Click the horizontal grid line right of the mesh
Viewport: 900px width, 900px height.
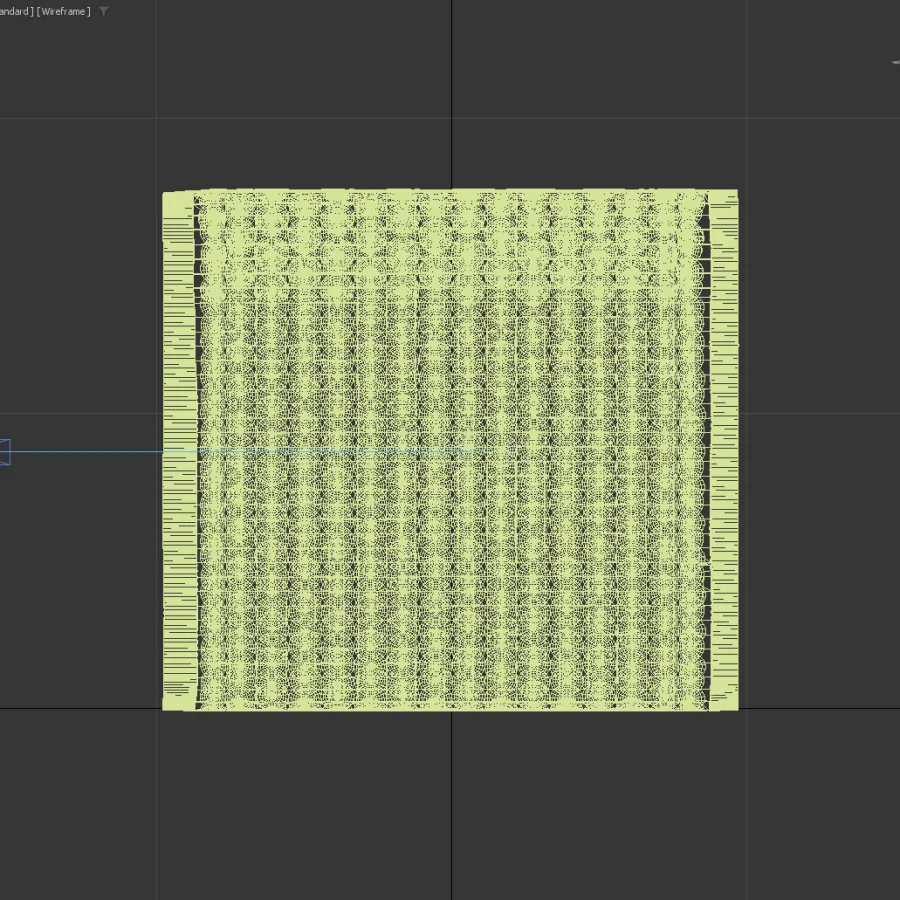click(820, 413)
